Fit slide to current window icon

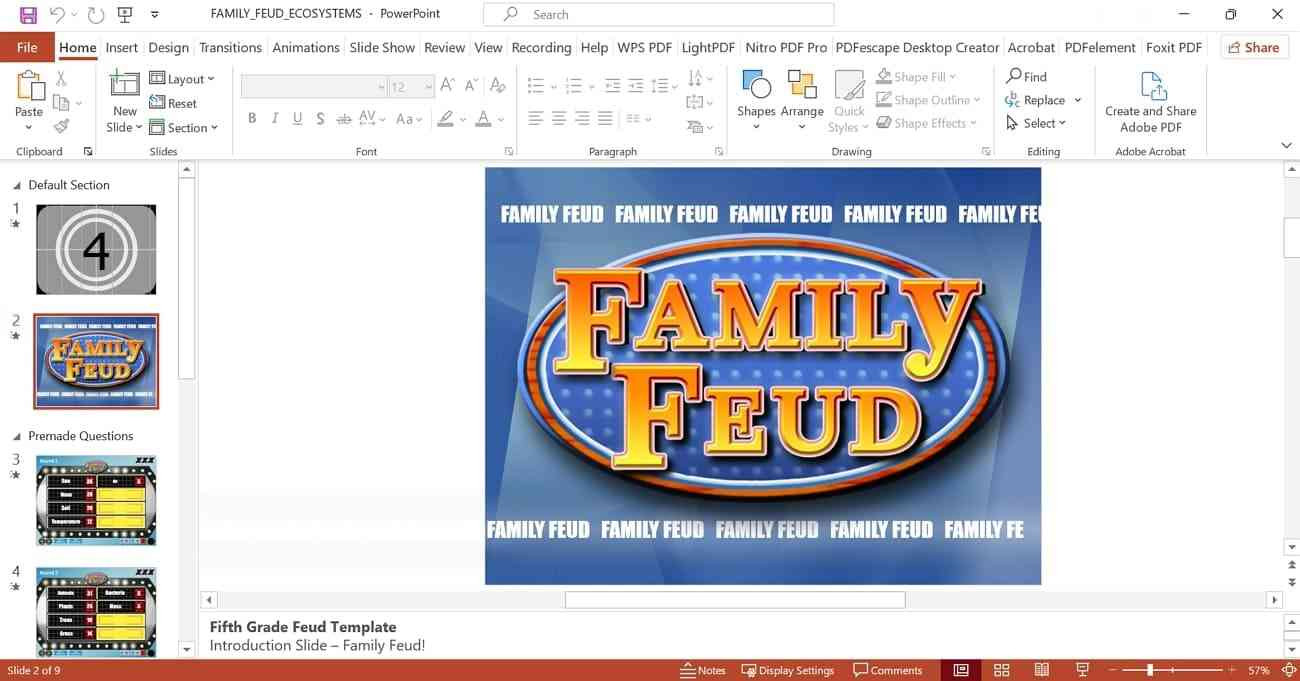[x=1288, y=670]
